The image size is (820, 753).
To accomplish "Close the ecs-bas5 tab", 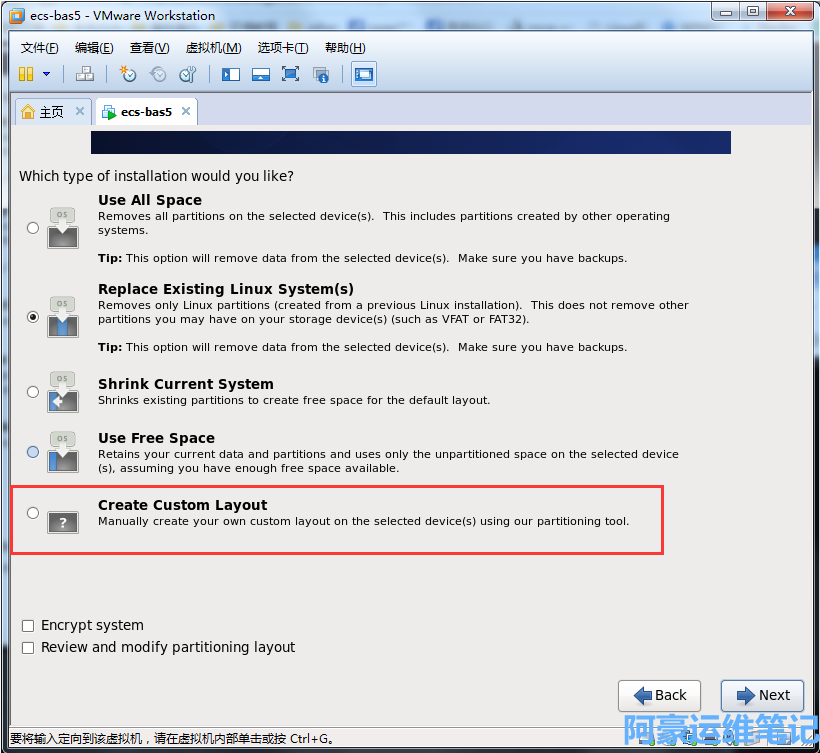I will coord(185,112).
